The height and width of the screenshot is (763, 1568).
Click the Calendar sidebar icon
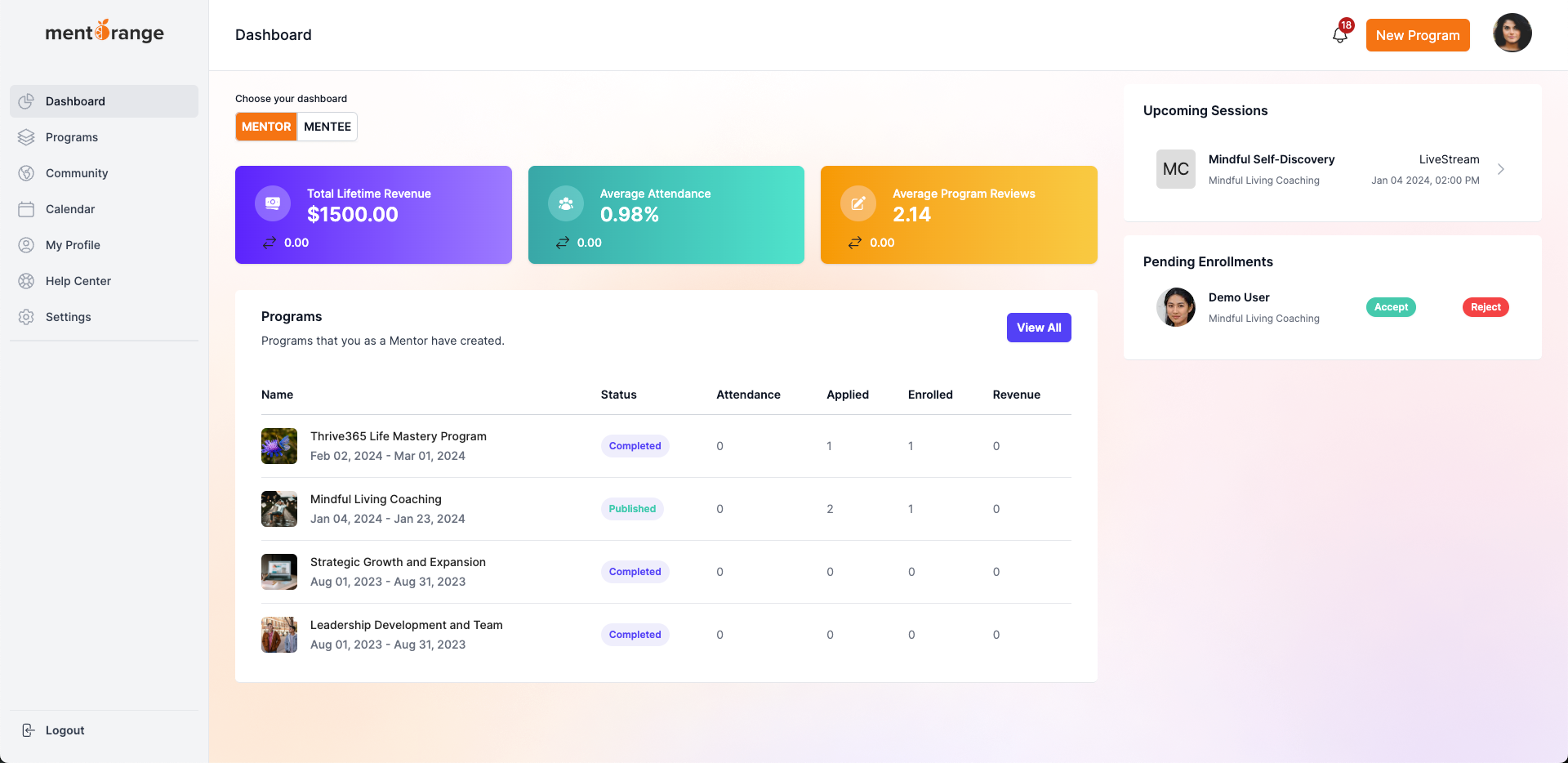(x=26, y=209)
